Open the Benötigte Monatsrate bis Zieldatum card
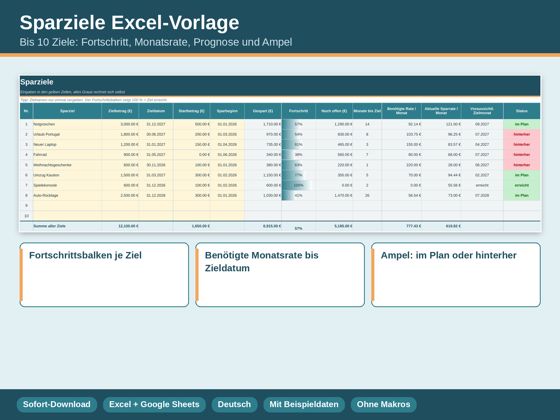 tap(280, 275)
